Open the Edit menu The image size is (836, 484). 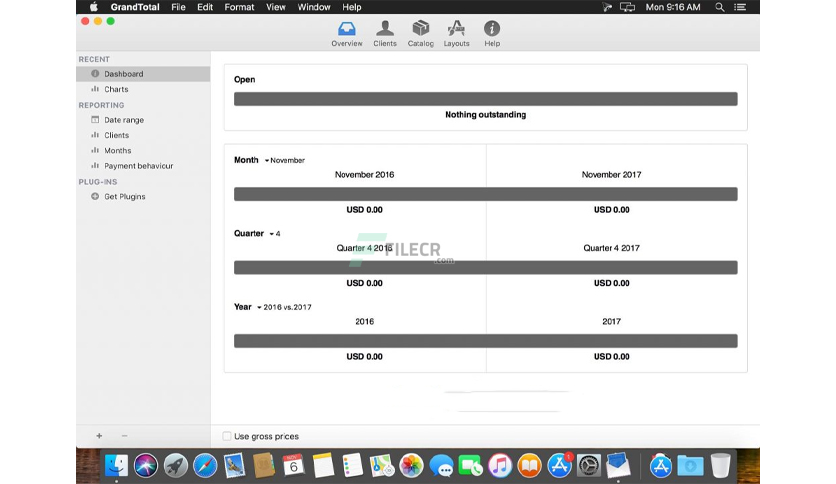click(205, 7)
